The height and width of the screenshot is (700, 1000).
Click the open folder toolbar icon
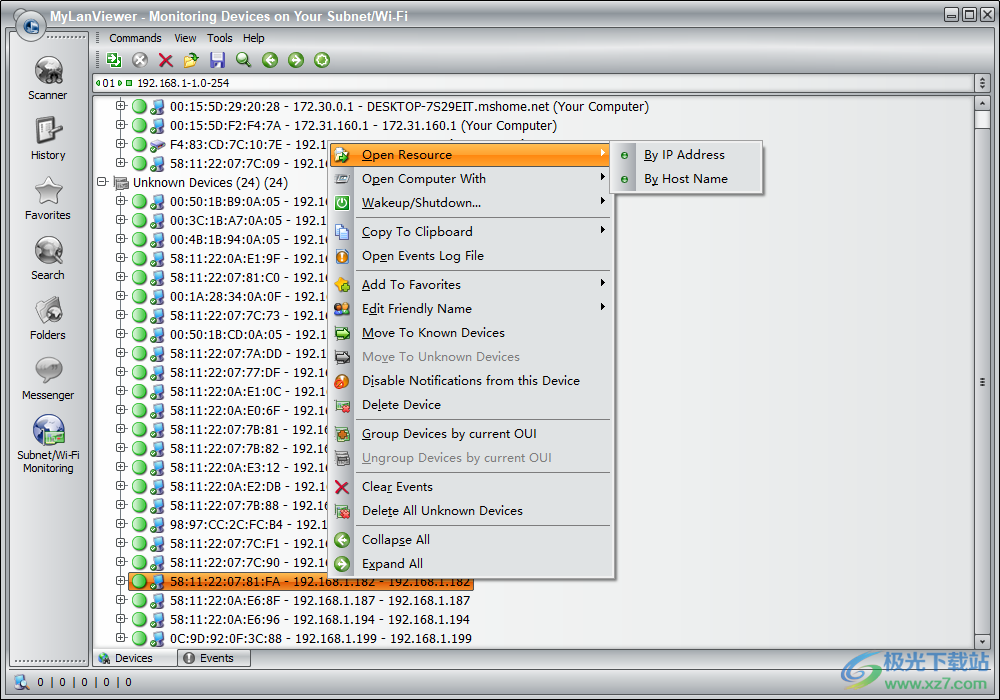(191, 60)
